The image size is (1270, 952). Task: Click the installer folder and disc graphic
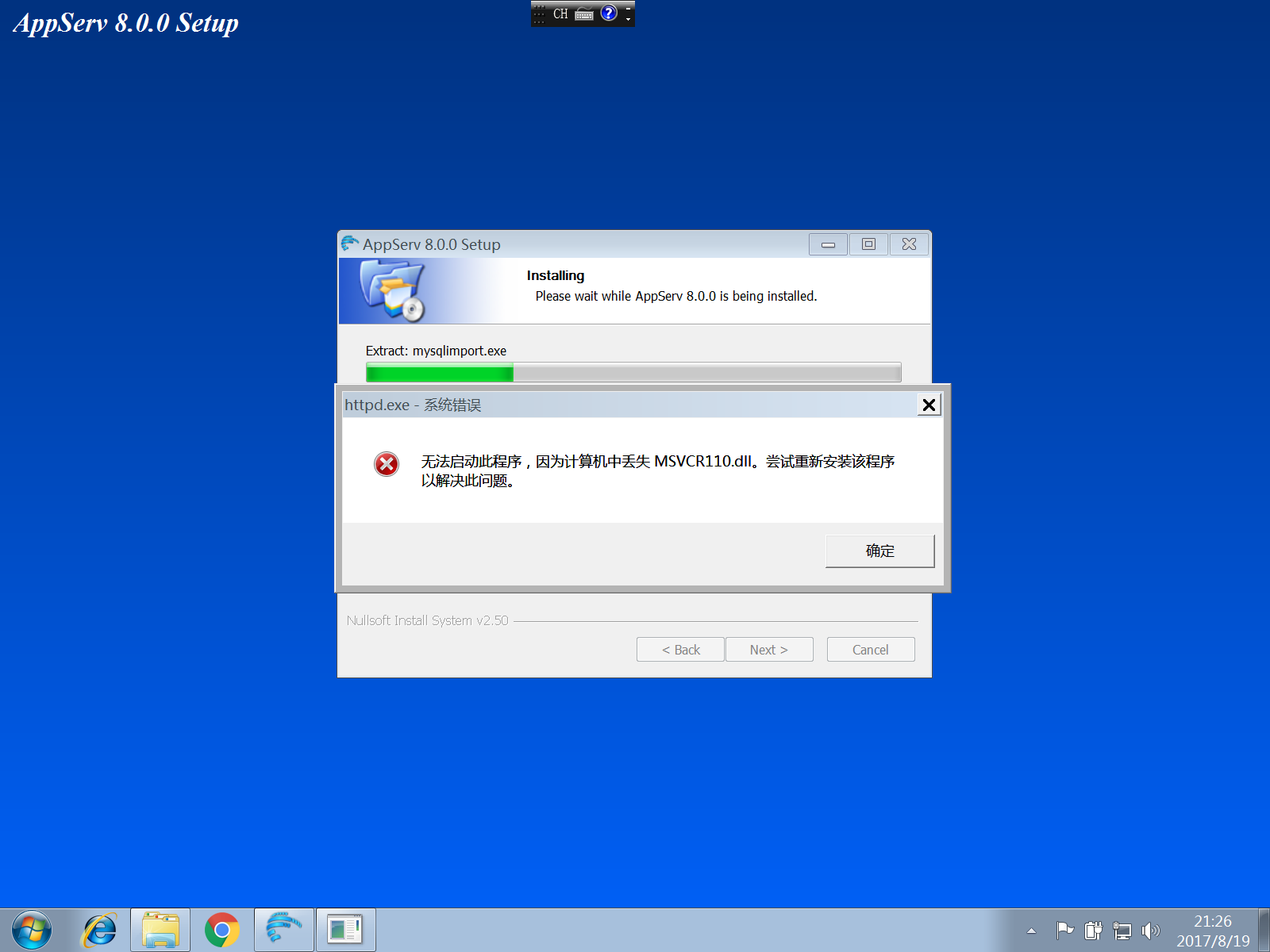tap(394, 291)
